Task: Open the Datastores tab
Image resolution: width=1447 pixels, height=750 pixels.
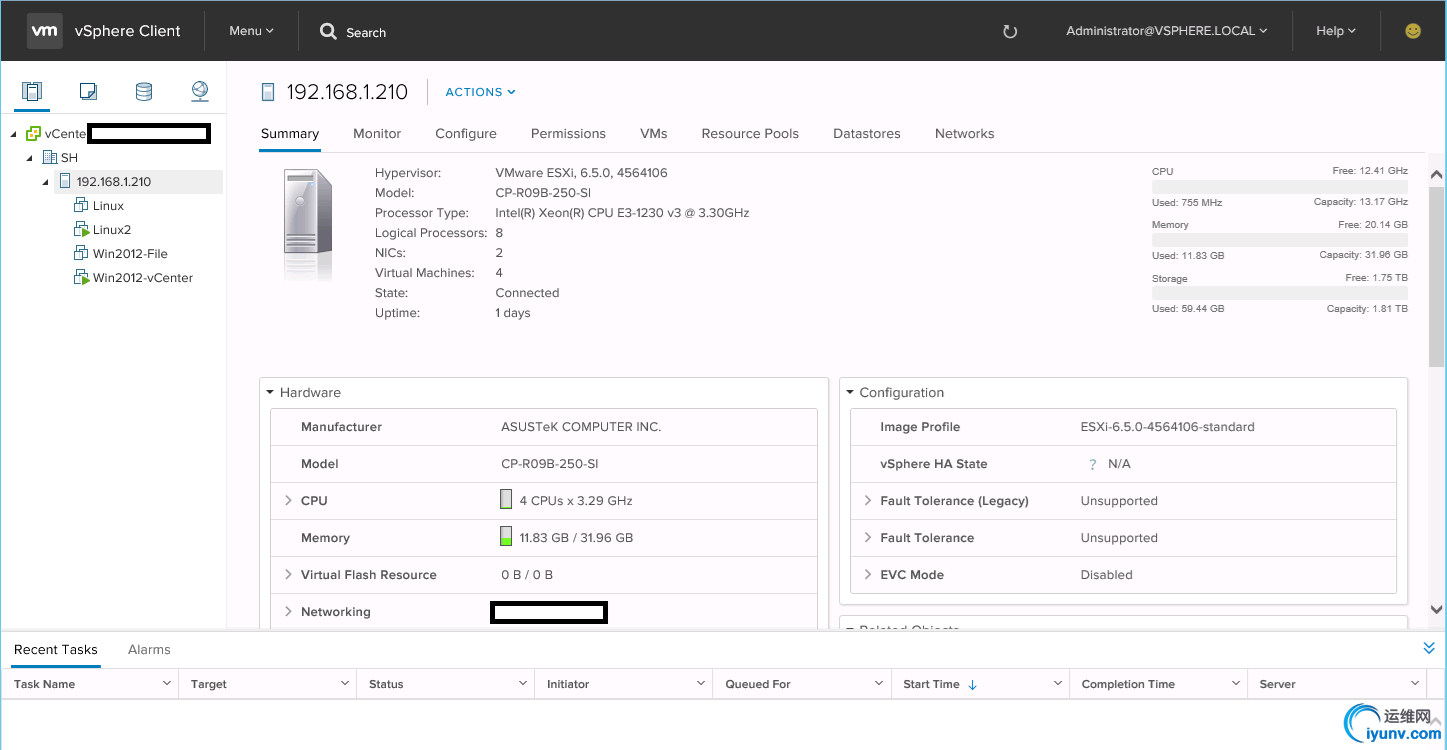Action: click(866, 134)
